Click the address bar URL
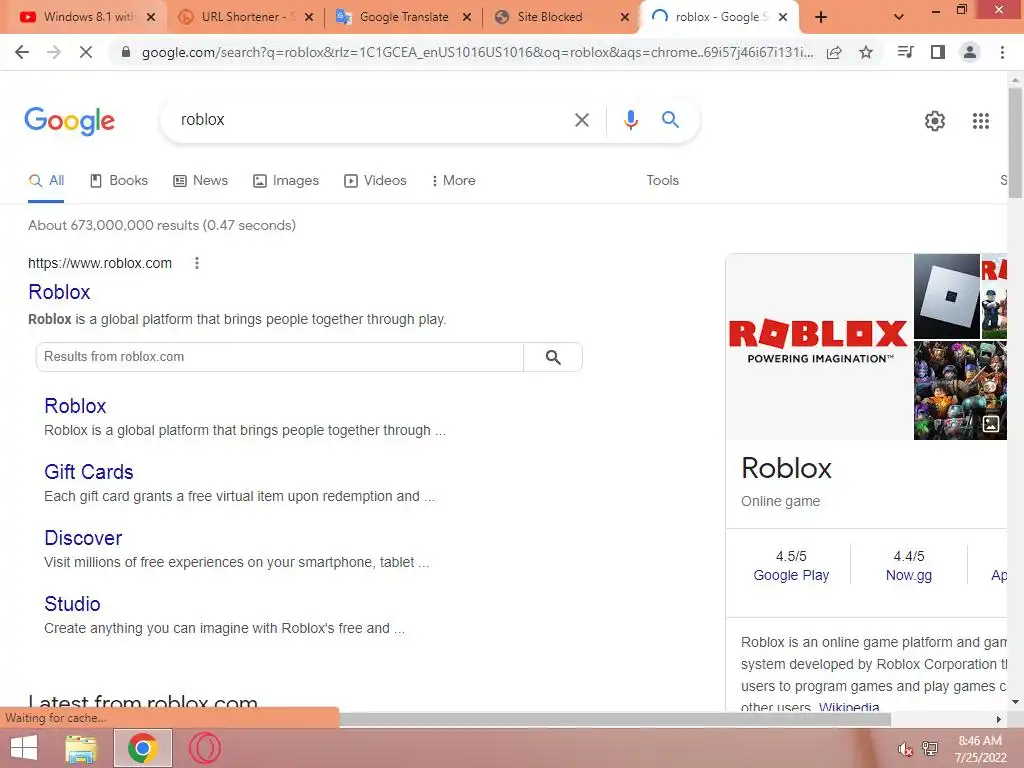The width and height of the screenshot is (1024, 768). point(477,52)
